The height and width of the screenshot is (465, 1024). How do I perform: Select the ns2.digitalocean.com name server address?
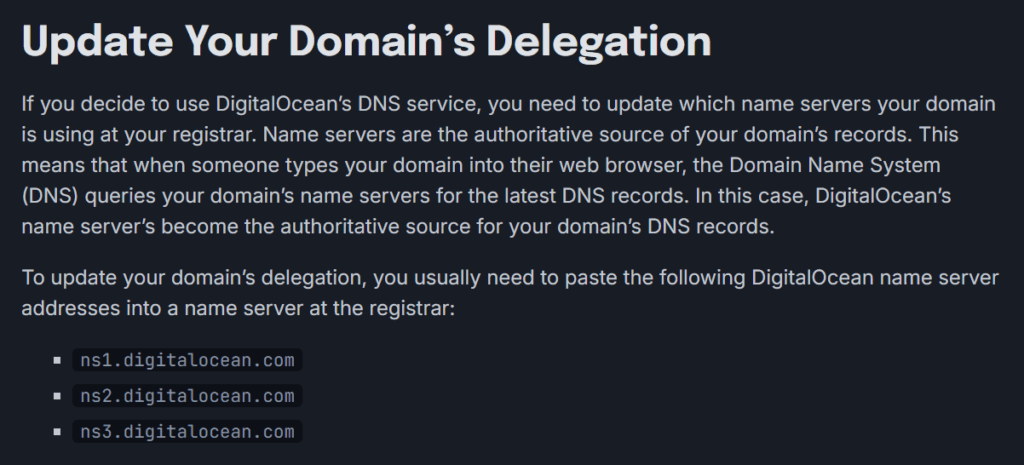187,396
